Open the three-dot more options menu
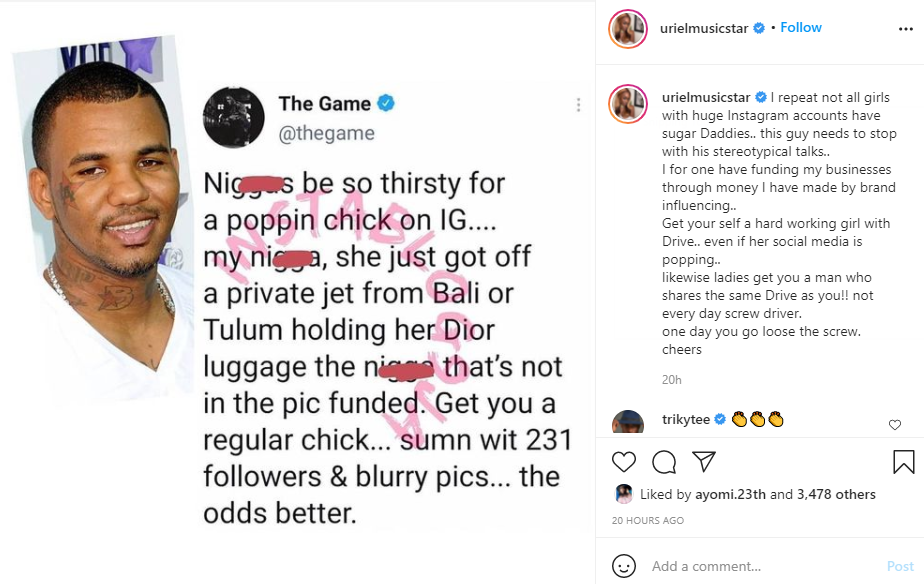Screen dimensions: 924x584 906,29
